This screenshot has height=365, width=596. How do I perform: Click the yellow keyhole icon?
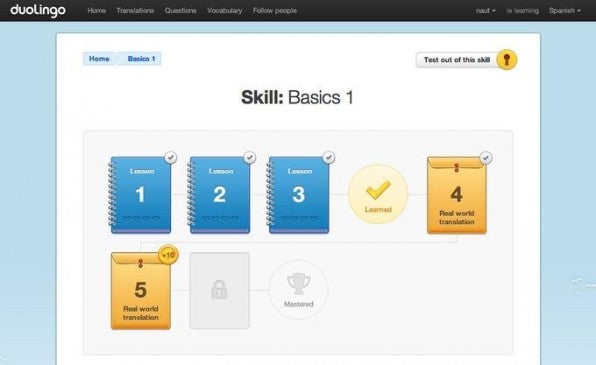(x=507, y=60)
